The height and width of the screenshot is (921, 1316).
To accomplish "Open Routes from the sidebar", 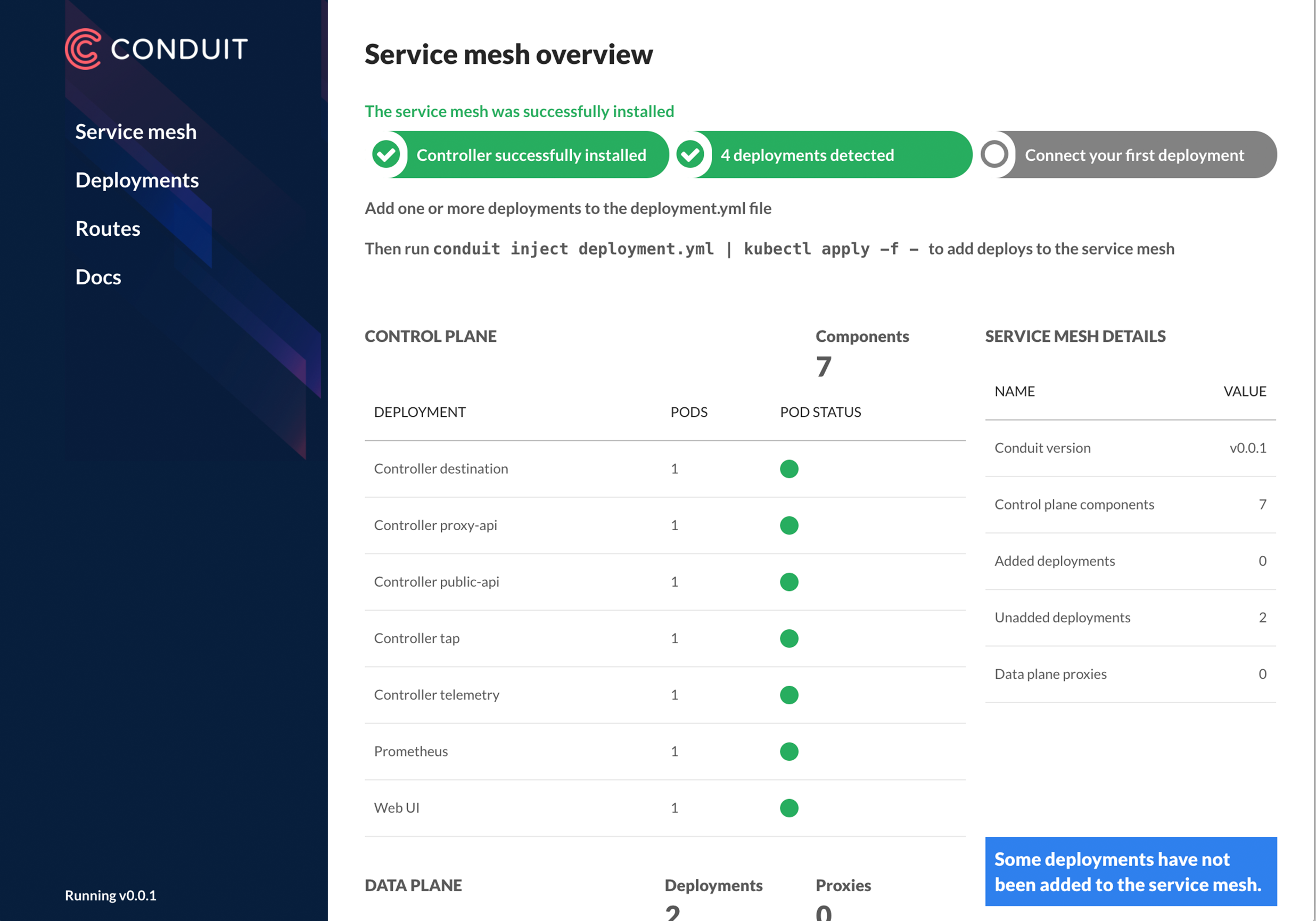I will coord(108,229).
